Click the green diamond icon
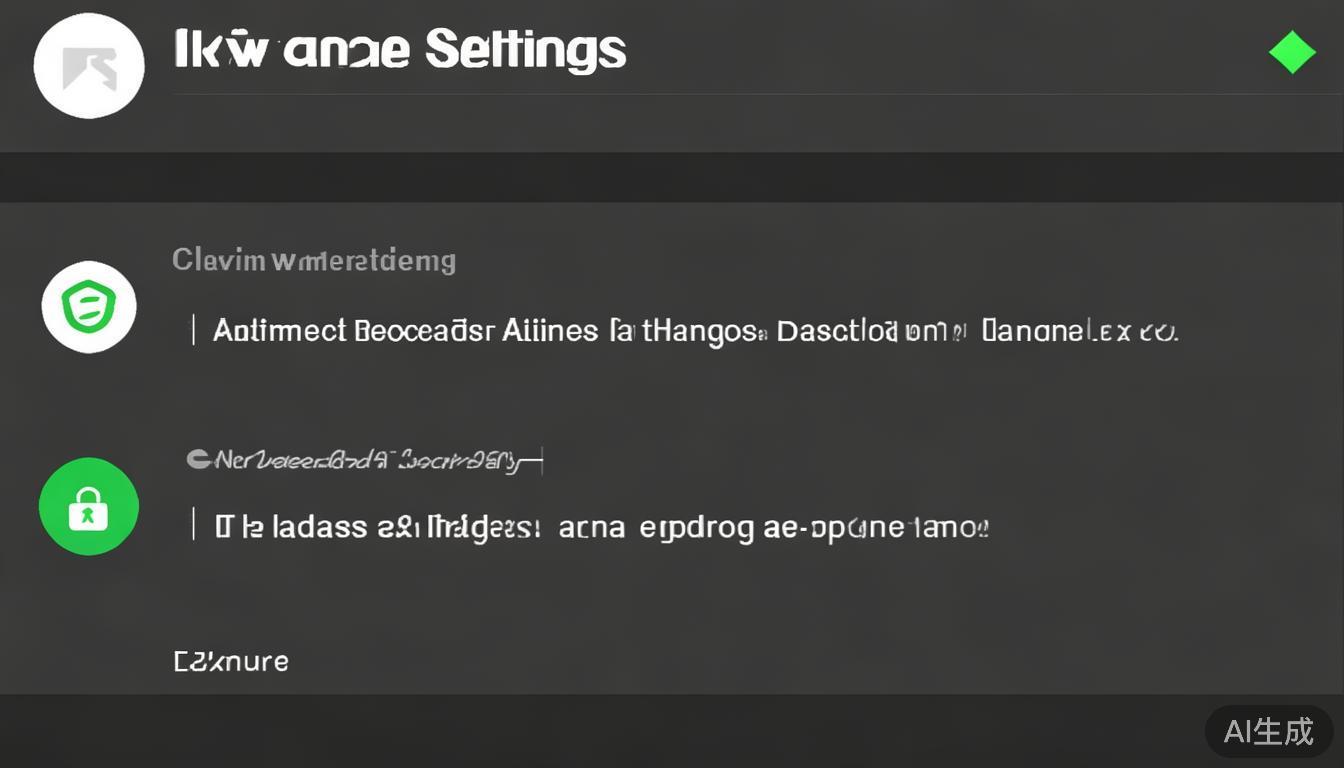Screen dimensions: 1344x768 [x=1292, y=53]
